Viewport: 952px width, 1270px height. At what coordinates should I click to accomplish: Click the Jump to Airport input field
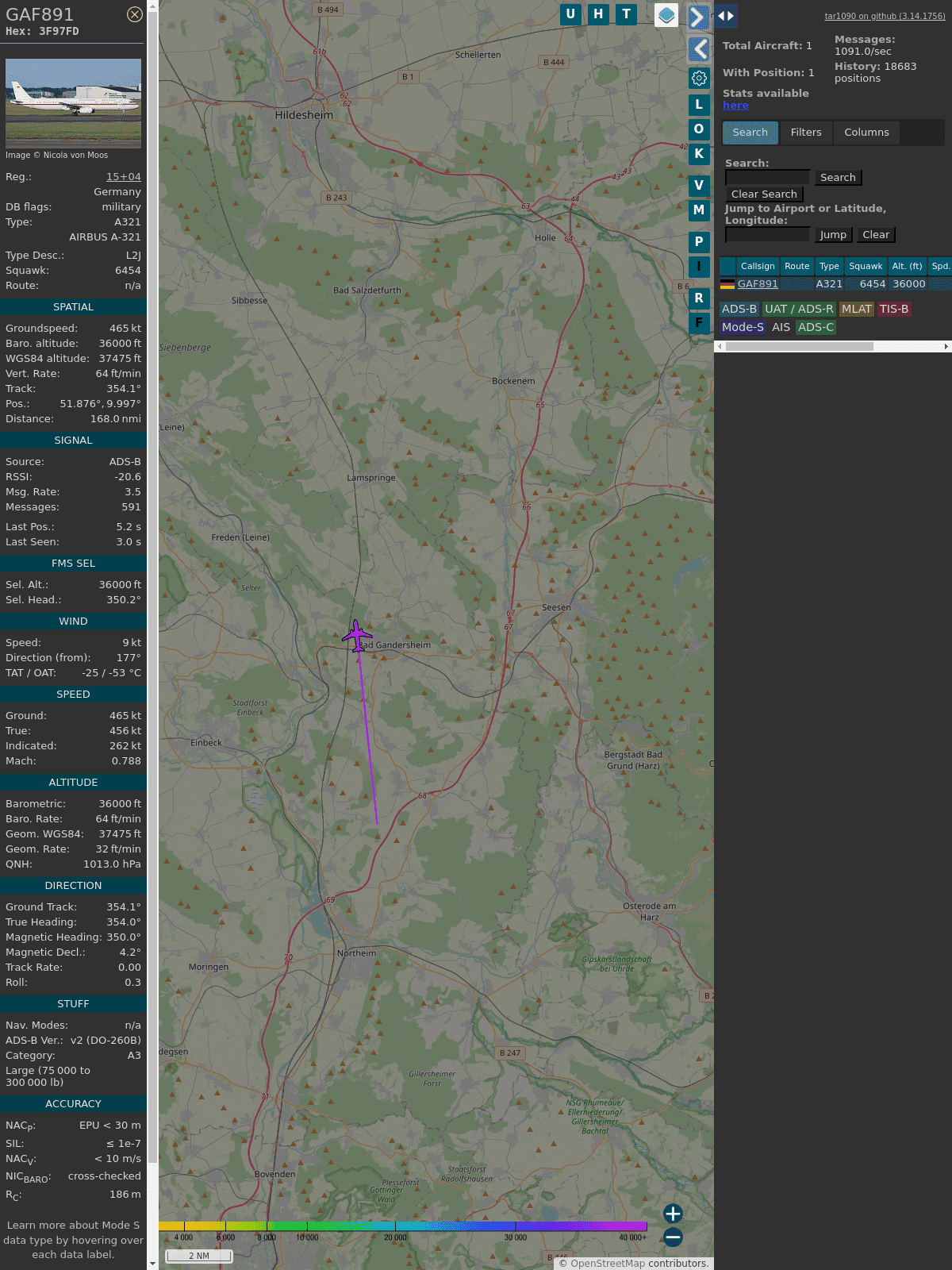pyautogui.click(x=767, y=235)
